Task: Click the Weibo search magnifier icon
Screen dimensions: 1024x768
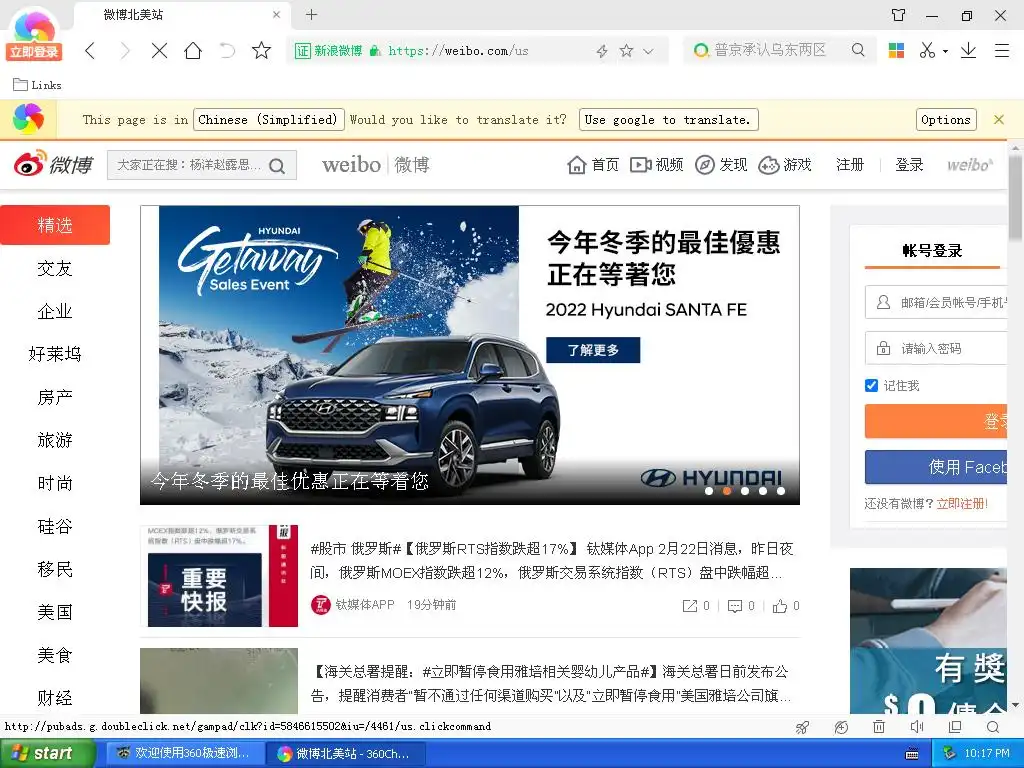Action: pos(278,166)
